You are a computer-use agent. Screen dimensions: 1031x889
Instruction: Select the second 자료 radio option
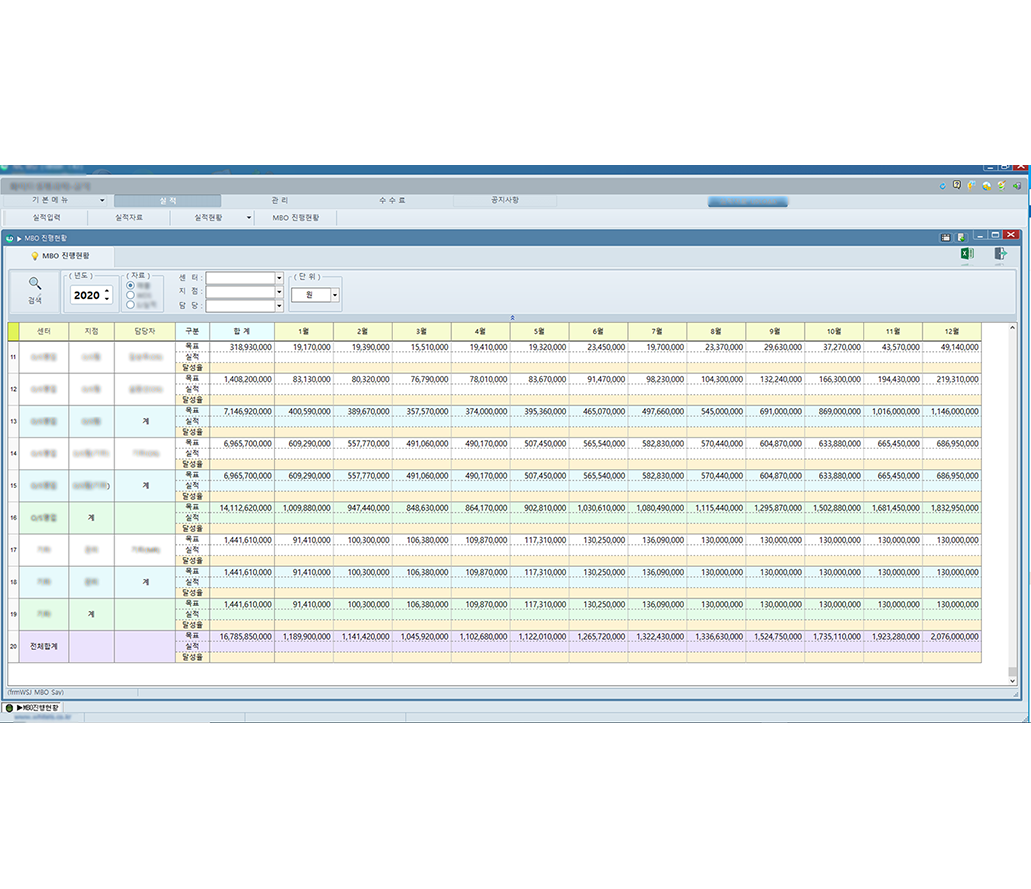(x=131, y=295)
